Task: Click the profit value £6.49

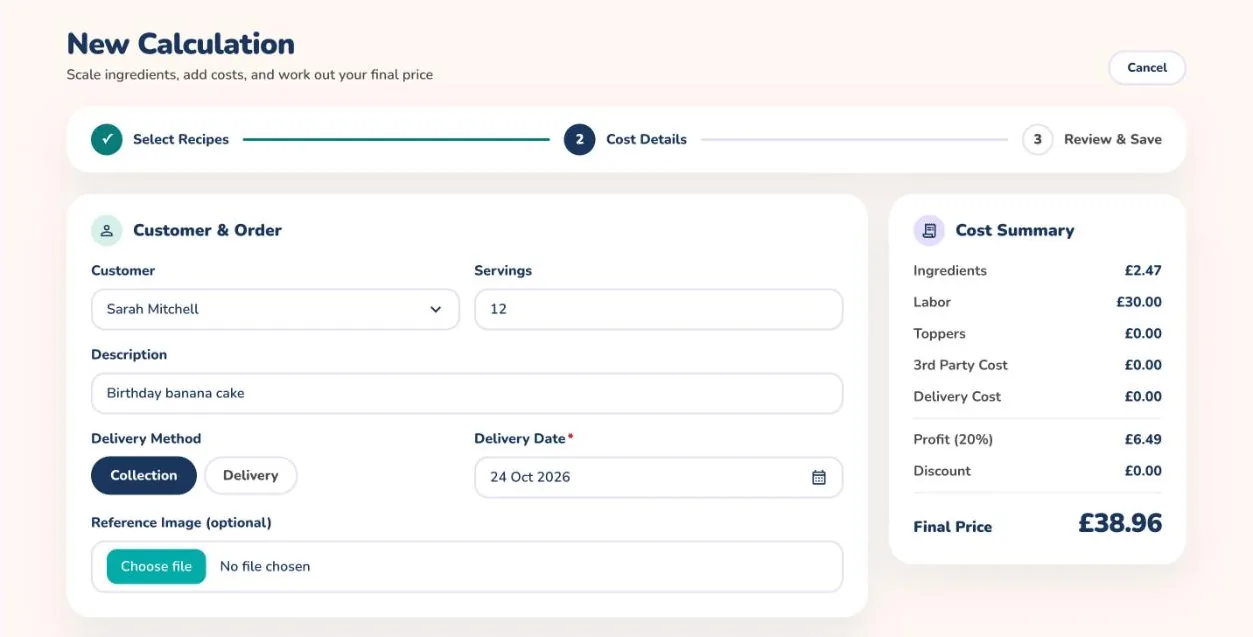Action: 1143,439
